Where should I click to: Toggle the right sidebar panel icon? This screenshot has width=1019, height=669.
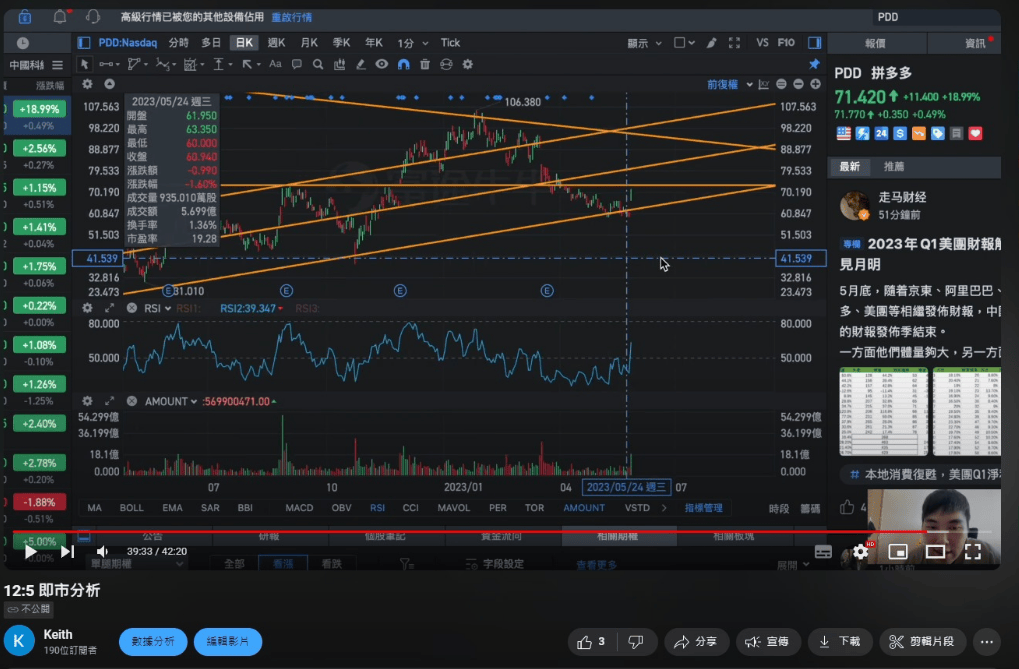point(814,43)
